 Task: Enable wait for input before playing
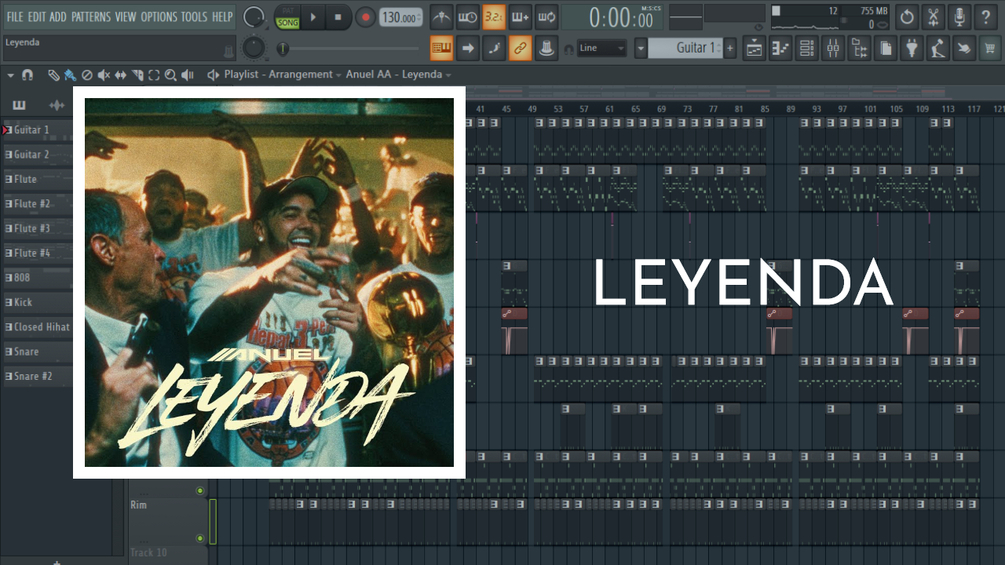pyautogui.click(x=467, y=17)
